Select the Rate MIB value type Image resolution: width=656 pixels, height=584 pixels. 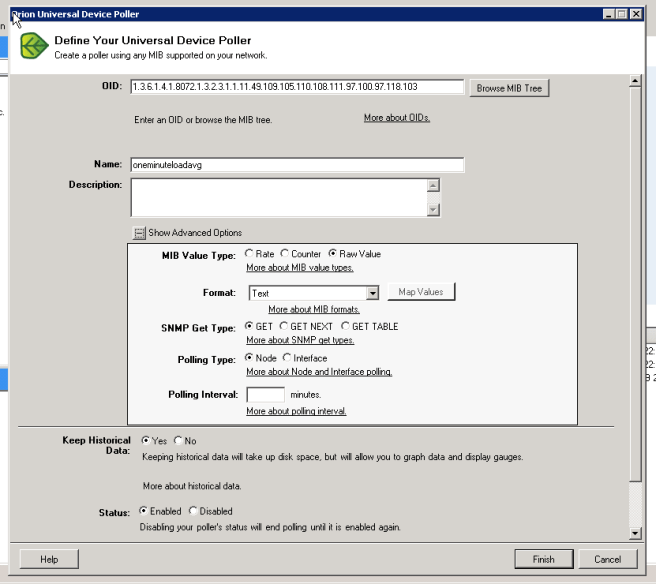click(x=249, y=254)
